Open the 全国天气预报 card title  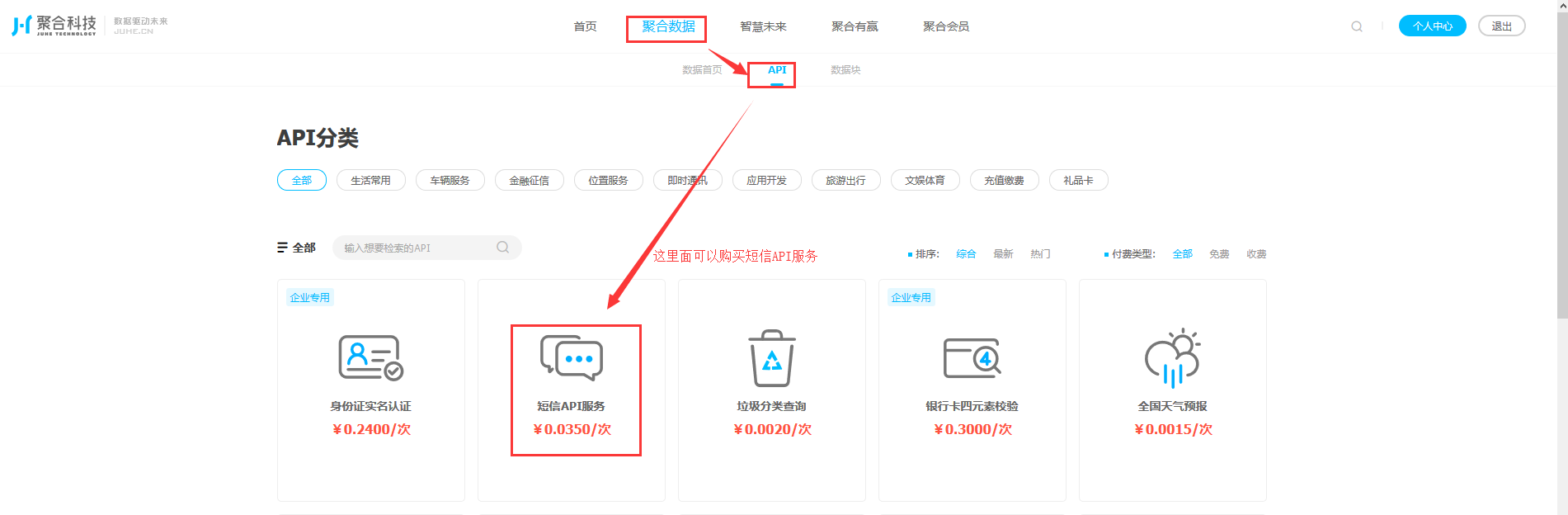point(1173,406)
